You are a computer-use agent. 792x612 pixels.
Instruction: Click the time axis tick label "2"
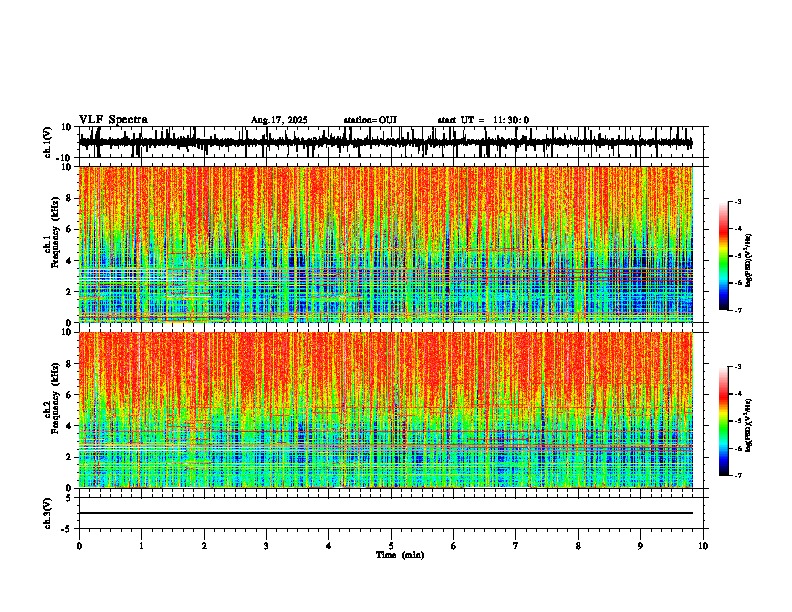[x=204, y=546]
